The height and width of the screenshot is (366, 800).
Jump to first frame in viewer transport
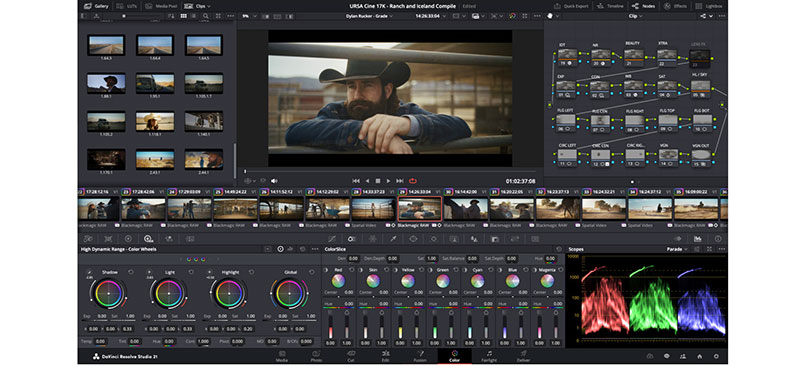(356, 181)
